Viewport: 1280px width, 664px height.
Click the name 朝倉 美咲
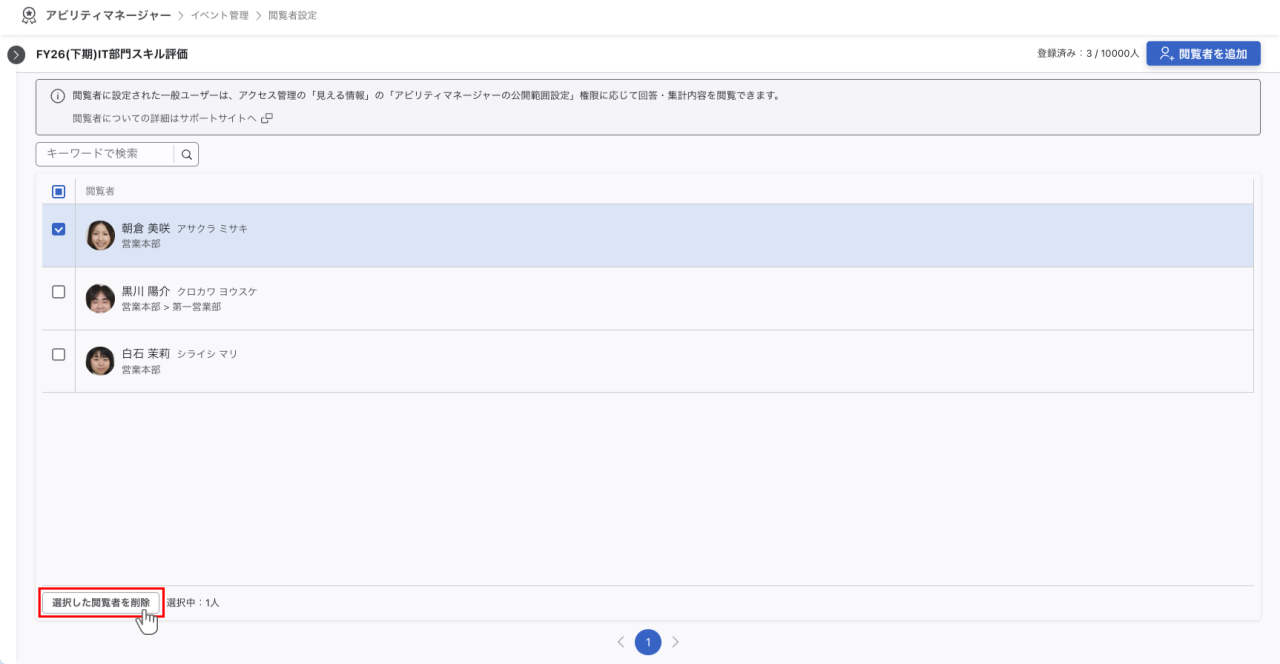point(146,229)
